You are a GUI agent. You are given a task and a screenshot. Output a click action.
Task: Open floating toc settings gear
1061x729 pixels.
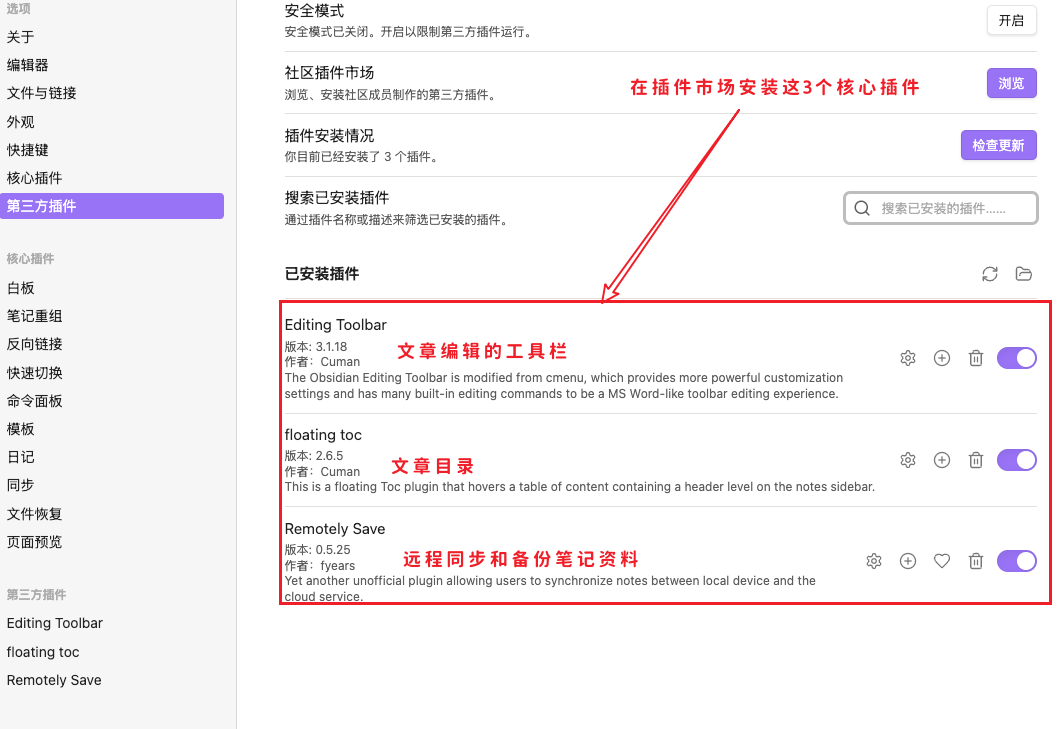tap(907, 460)
